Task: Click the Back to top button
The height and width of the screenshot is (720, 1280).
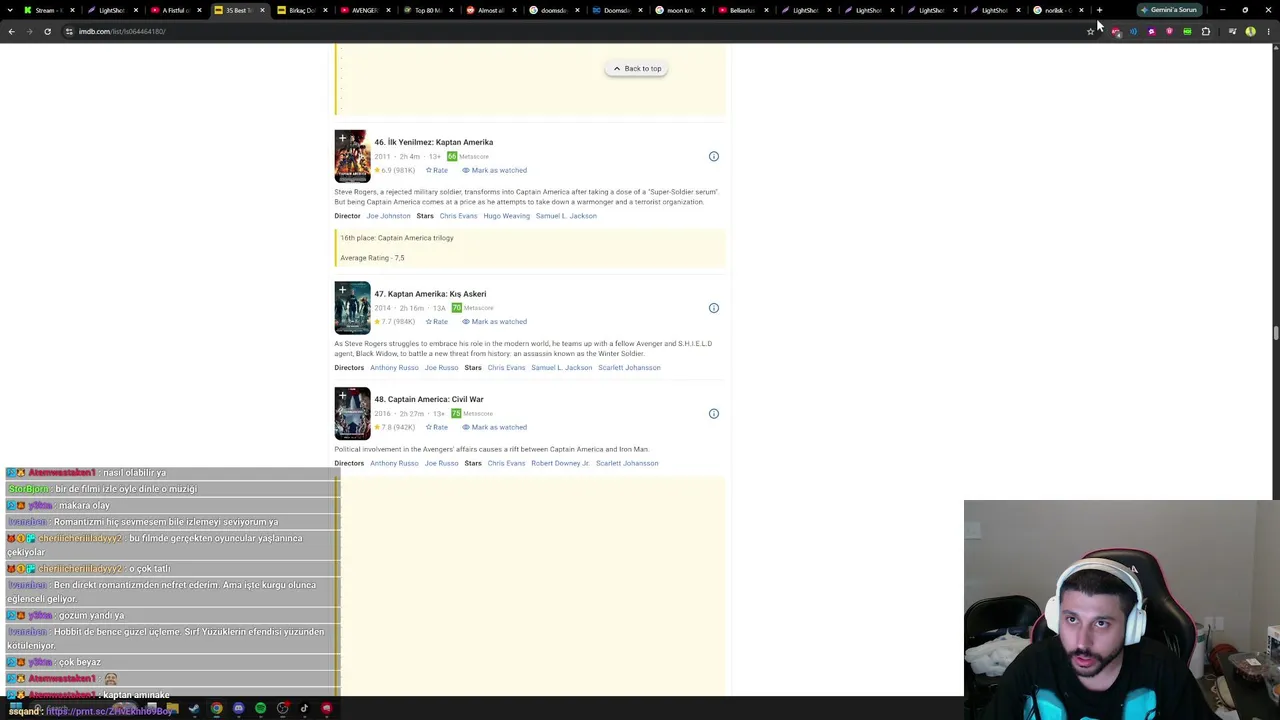Action: [x=637, y=69]
